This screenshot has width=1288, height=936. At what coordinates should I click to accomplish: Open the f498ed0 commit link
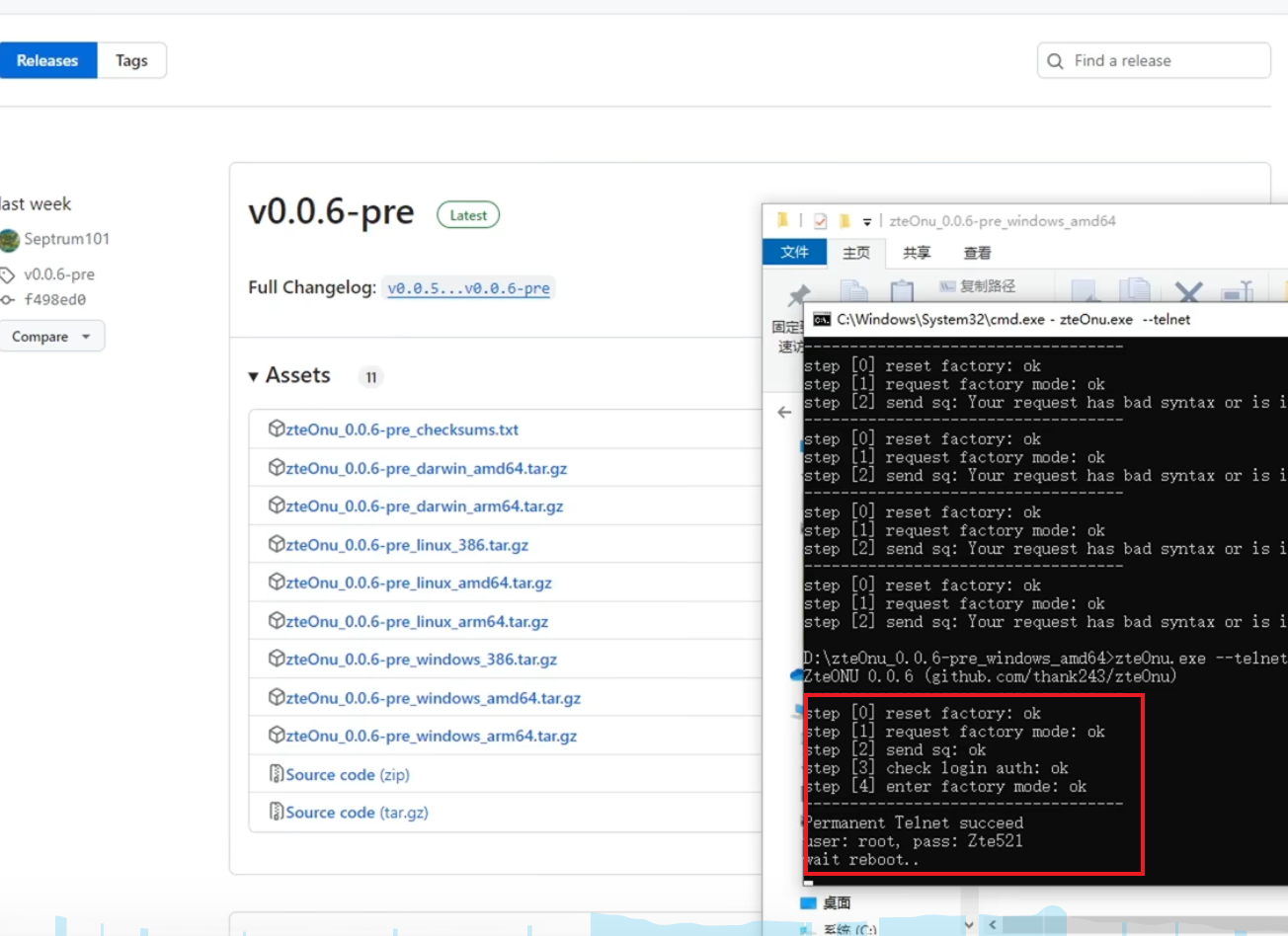click(x=55, y=299)
